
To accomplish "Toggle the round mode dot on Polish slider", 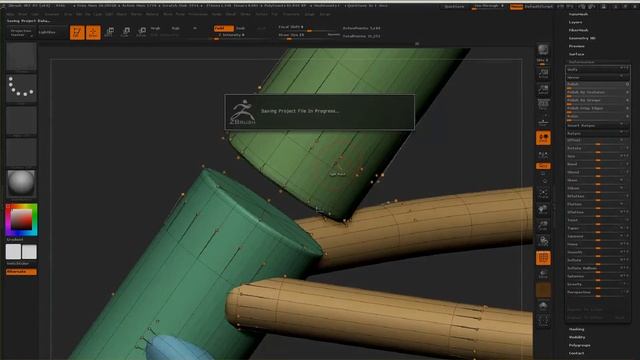I will tap(627, 84).
